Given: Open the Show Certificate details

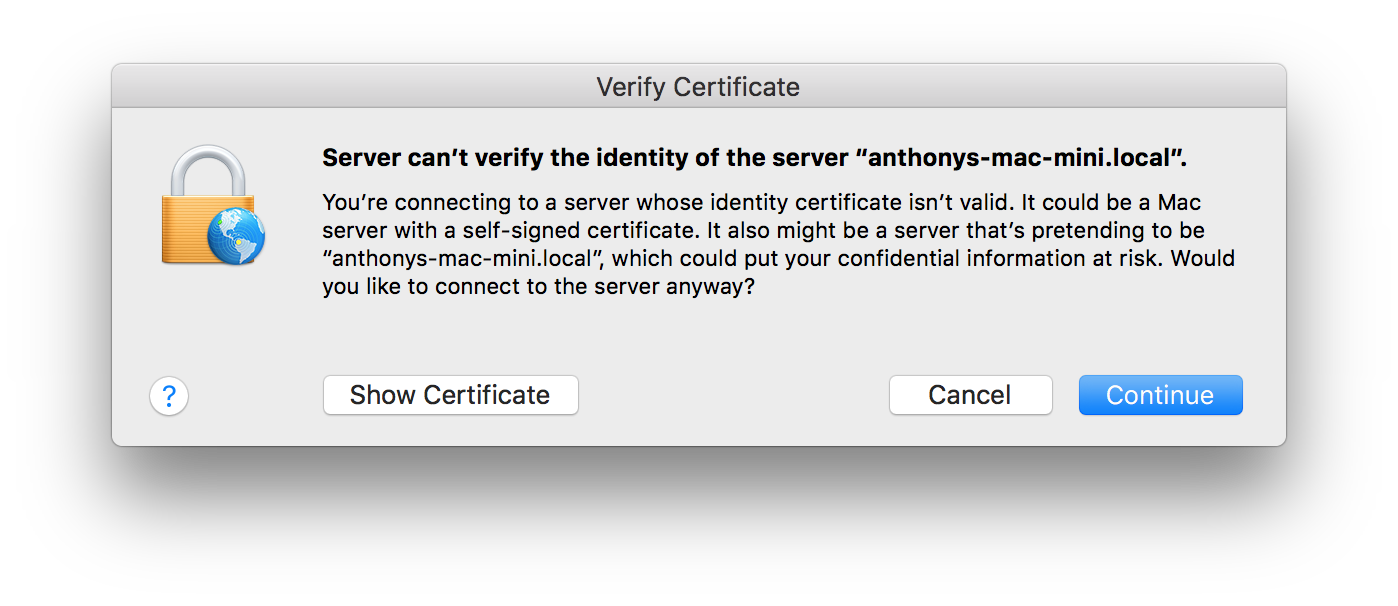Looking at the screenshot, I should 450,395.
